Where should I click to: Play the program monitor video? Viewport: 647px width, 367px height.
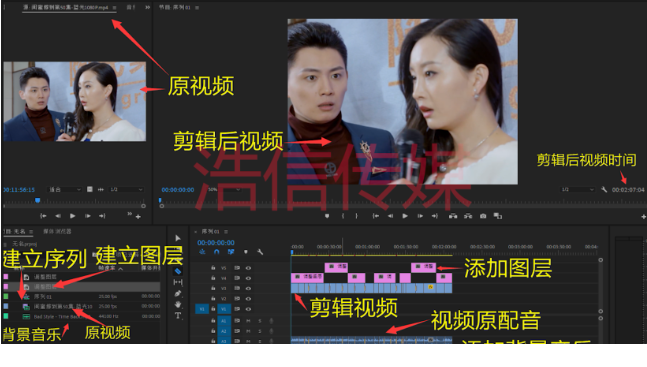[x=405, y=216]
